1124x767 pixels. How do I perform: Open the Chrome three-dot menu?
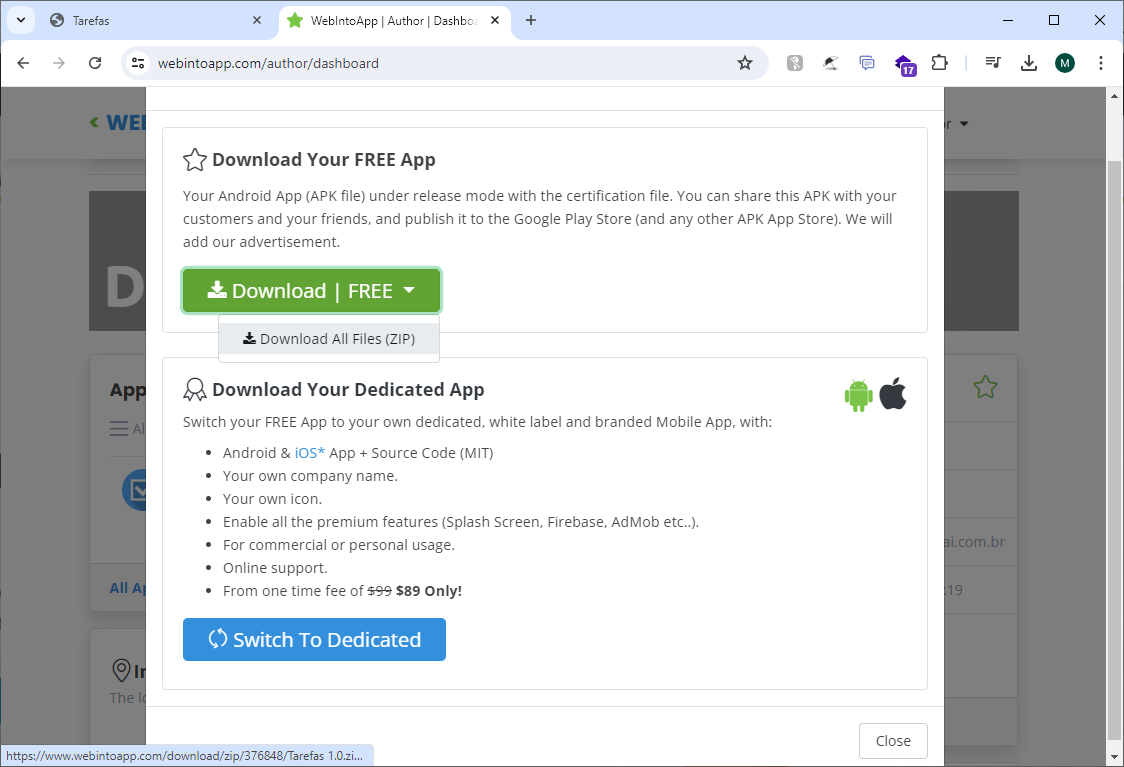(1100, 63)
